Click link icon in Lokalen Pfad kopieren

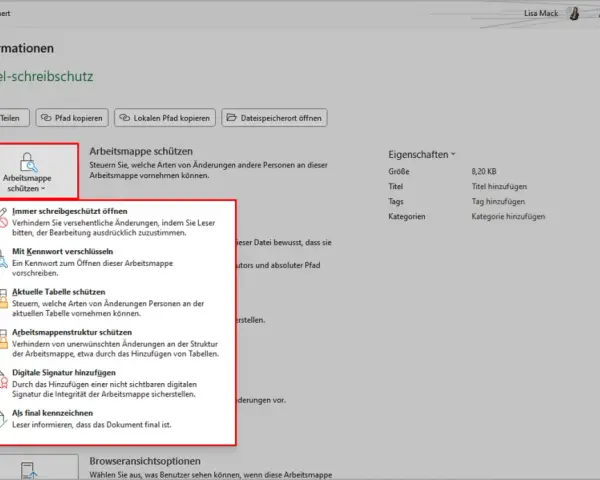[x=125, y=118]
